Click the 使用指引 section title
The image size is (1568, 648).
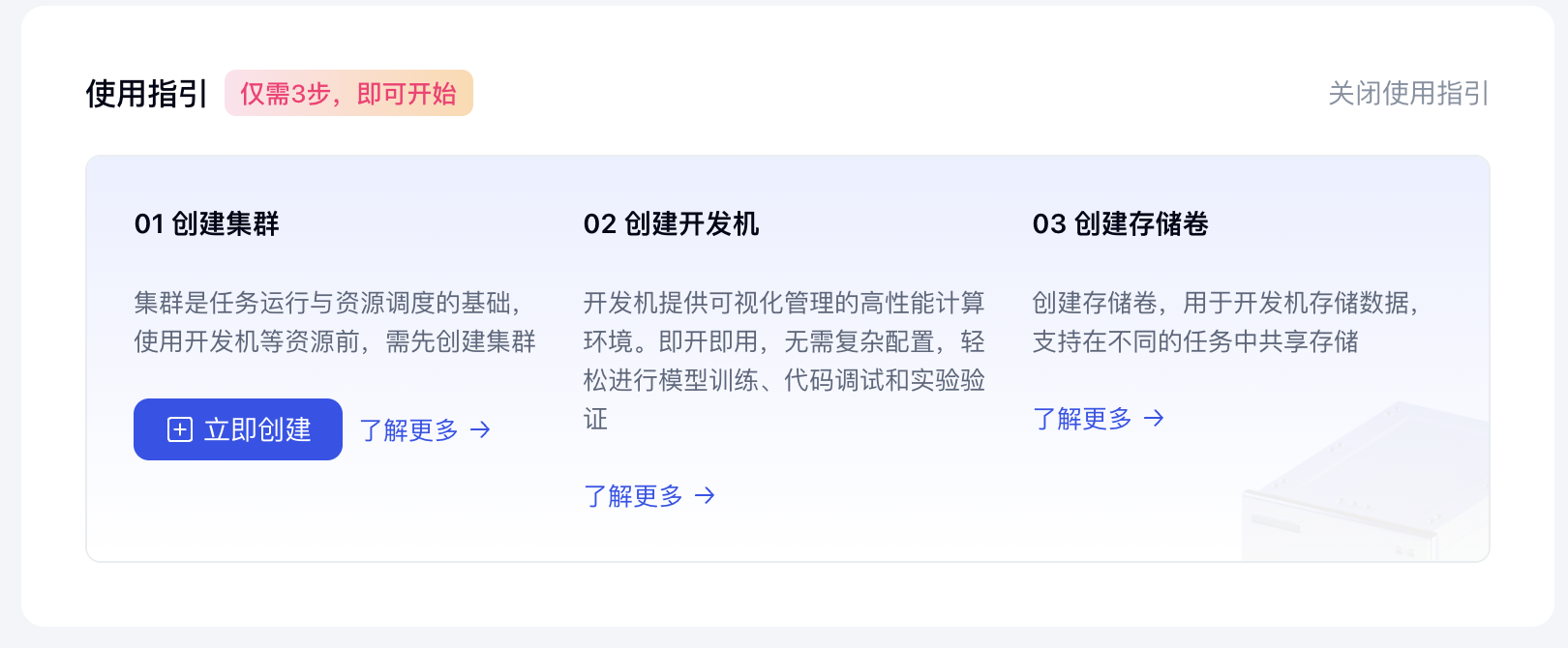point(146,94)
